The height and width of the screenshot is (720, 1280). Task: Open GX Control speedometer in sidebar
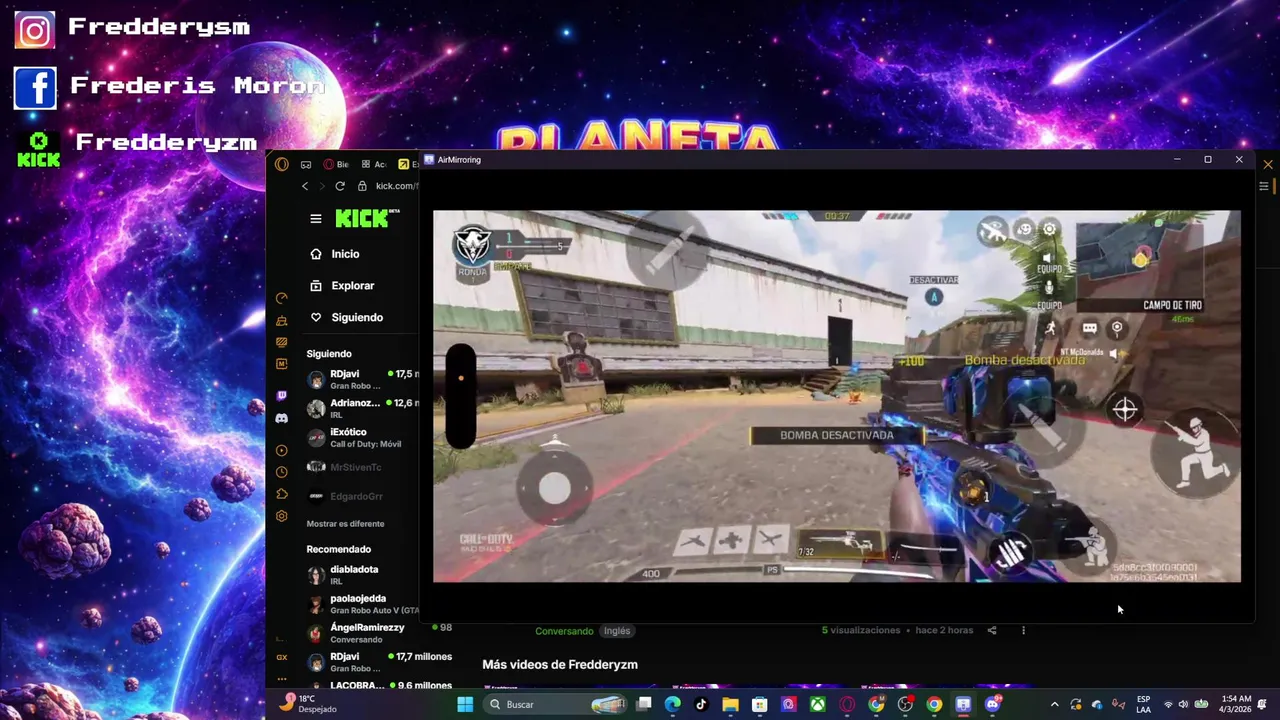[x=282, y=298]
